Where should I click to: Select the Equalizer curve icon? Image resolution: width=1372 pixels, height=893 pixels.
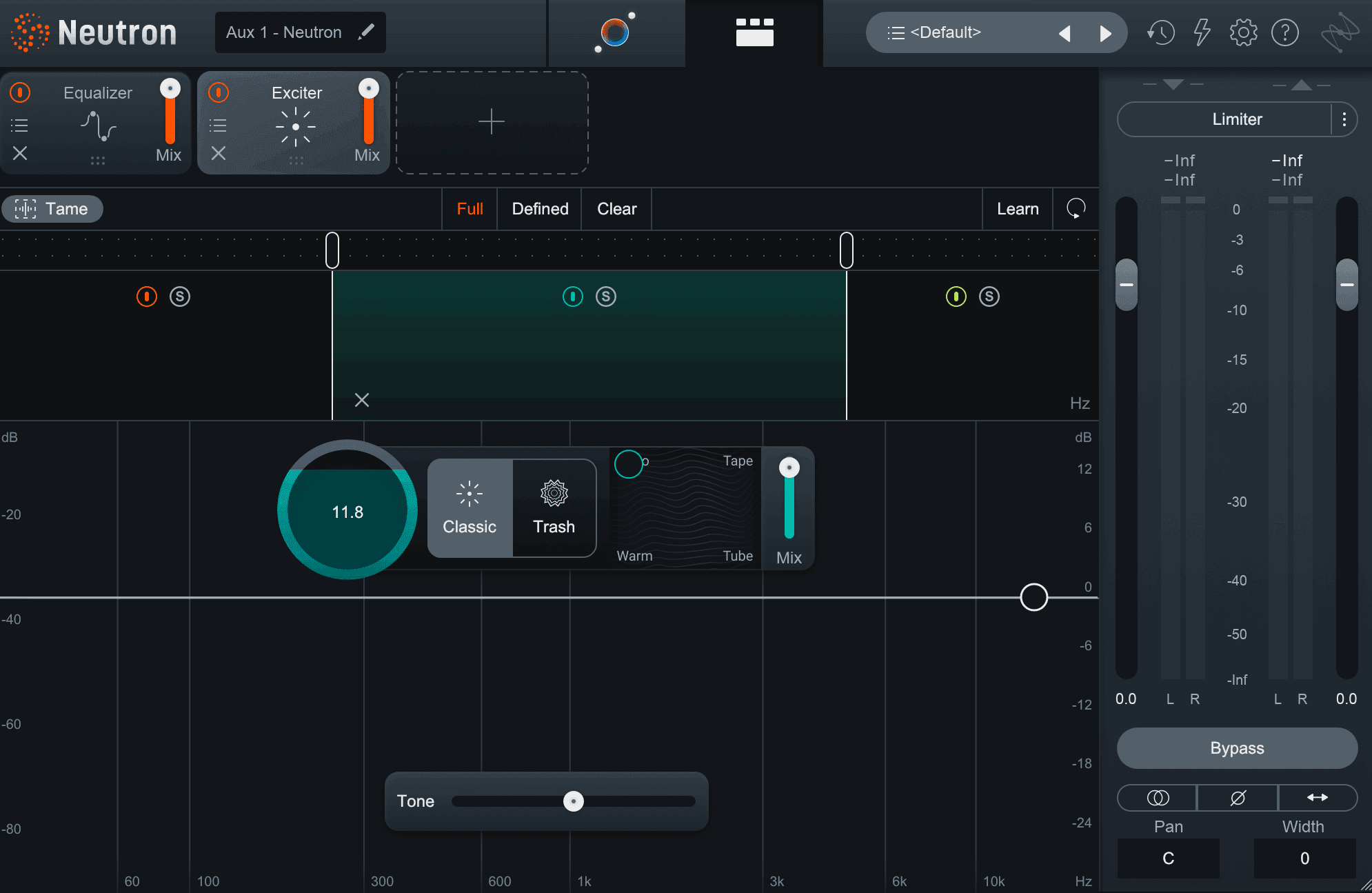pos(98,126)
